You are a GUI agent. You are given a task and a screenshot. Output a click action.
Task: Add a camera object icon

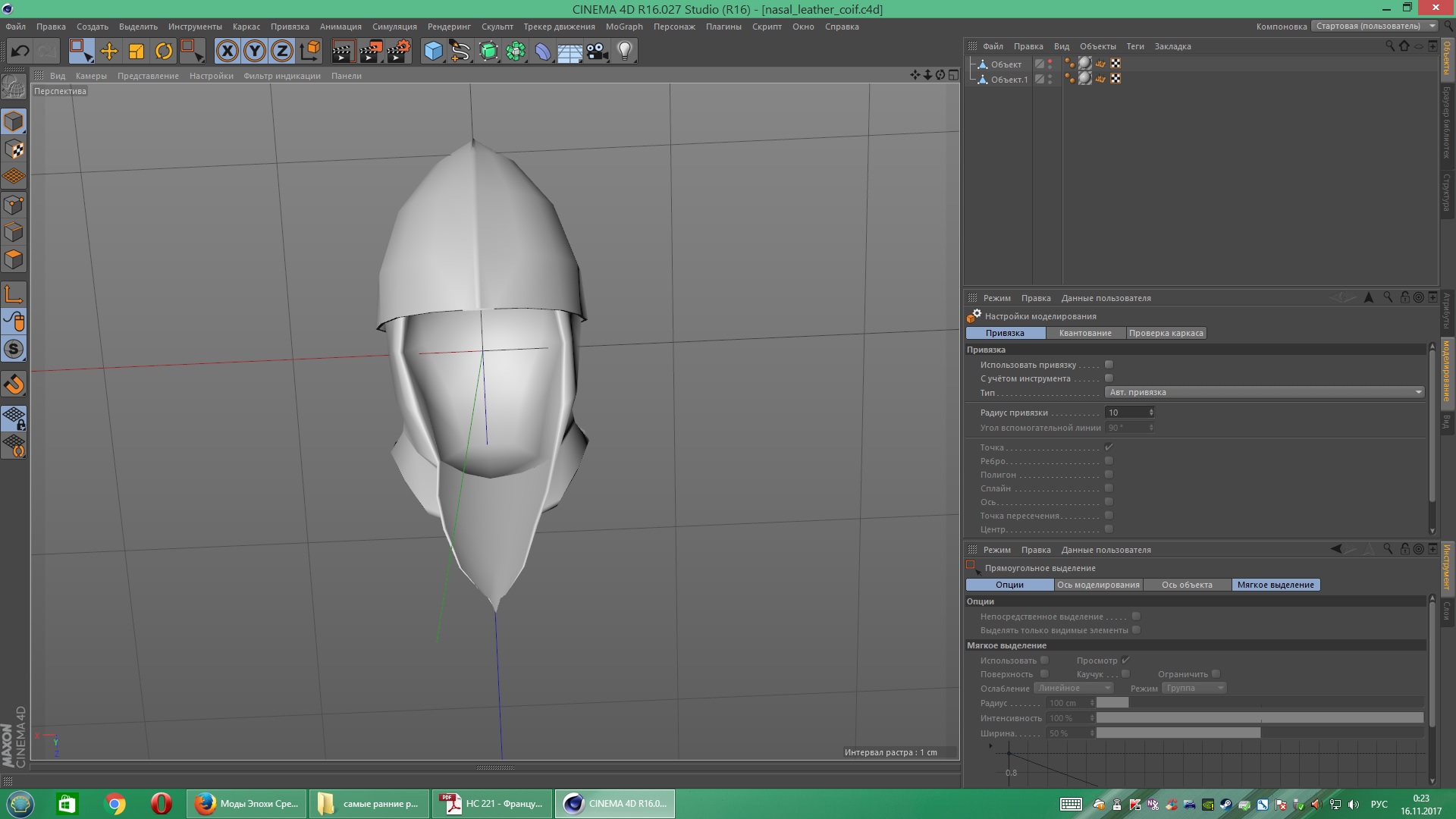598,52
